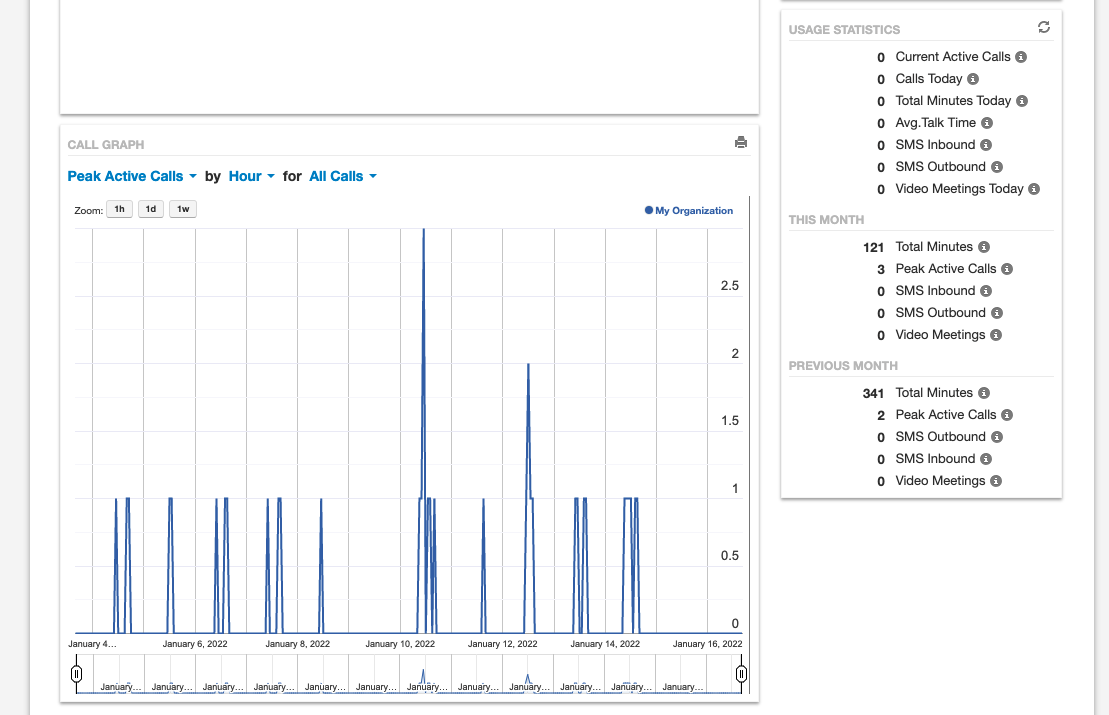Image resolution: width=1109 pixels, height=715 pixels.
Task: Click the THIS MONTH section heading
Action: coord(826,220)
